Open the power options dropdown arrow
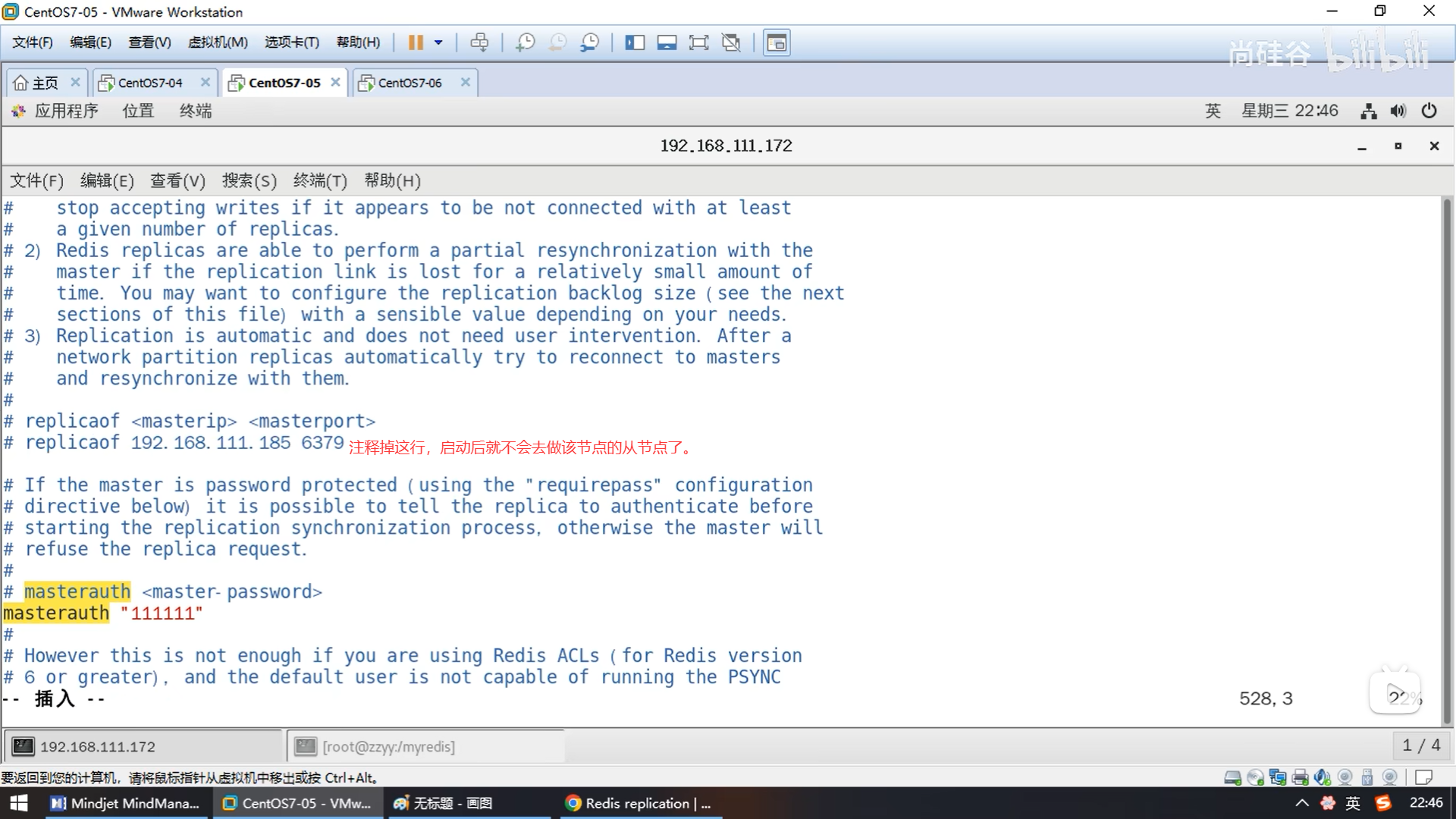Image resolution: width=1456 pixels, height=819 pixels. [438, 42]
